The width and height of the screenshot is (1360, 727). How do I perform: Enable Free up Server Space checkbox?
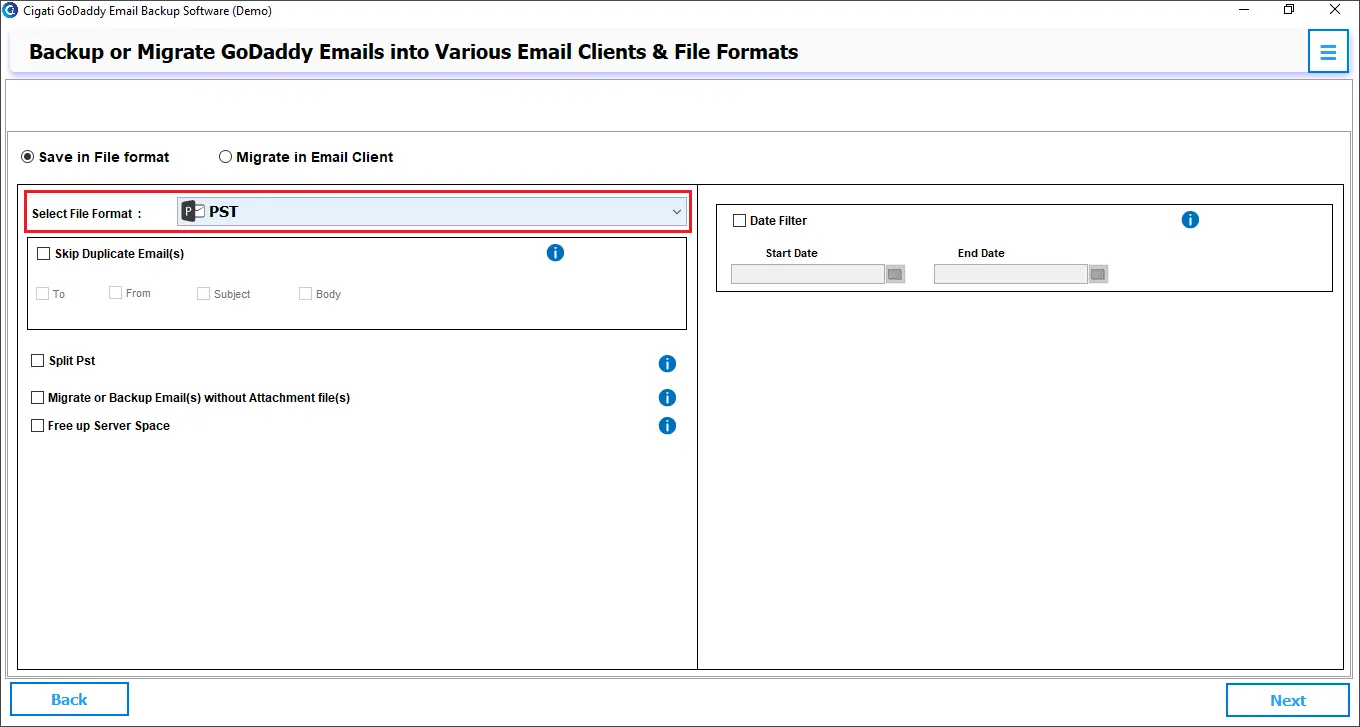pyautogui.click(x=38, y=426)
